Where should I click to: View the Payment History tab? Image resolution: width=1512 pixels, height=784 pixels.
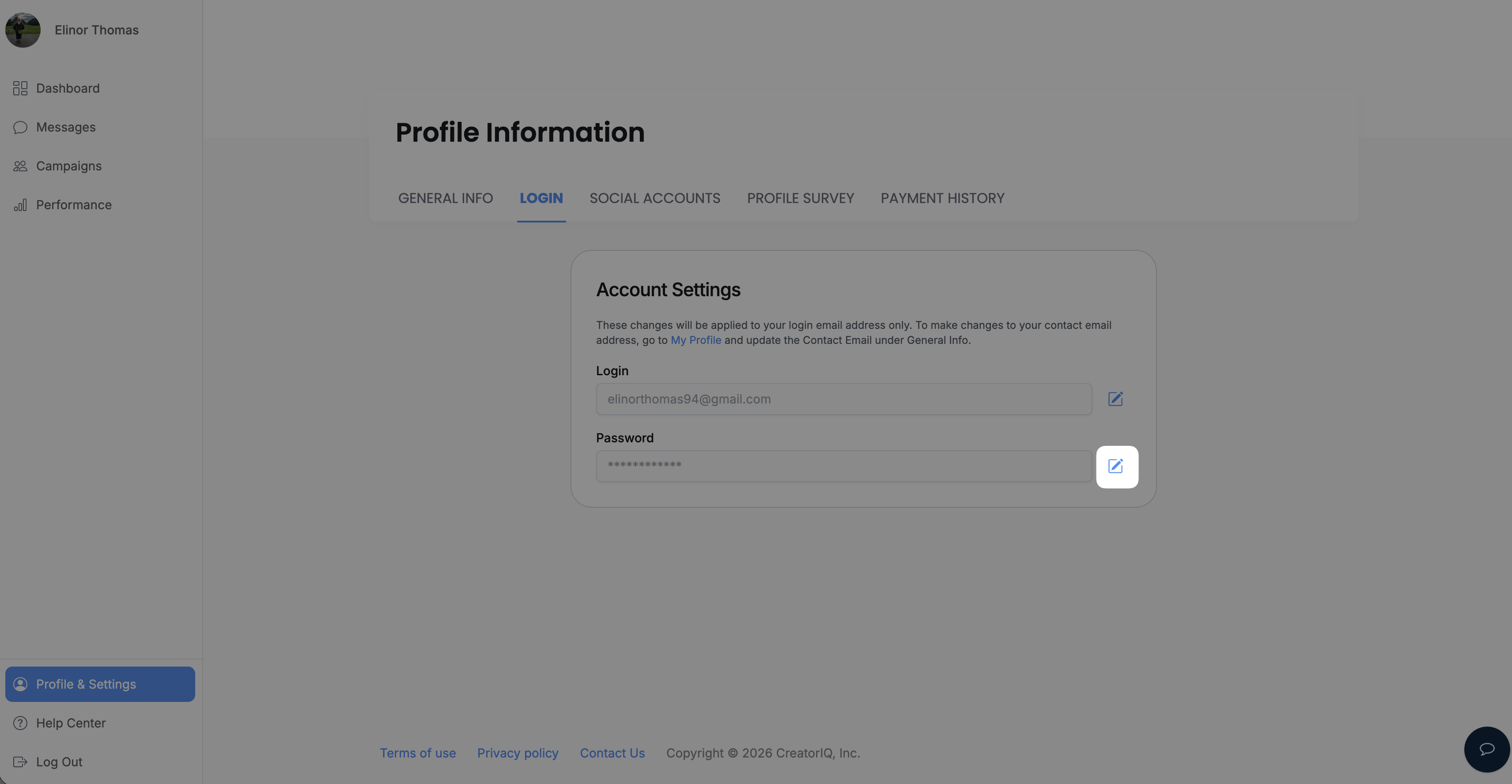pyautogui.click(x=943, y=198)
